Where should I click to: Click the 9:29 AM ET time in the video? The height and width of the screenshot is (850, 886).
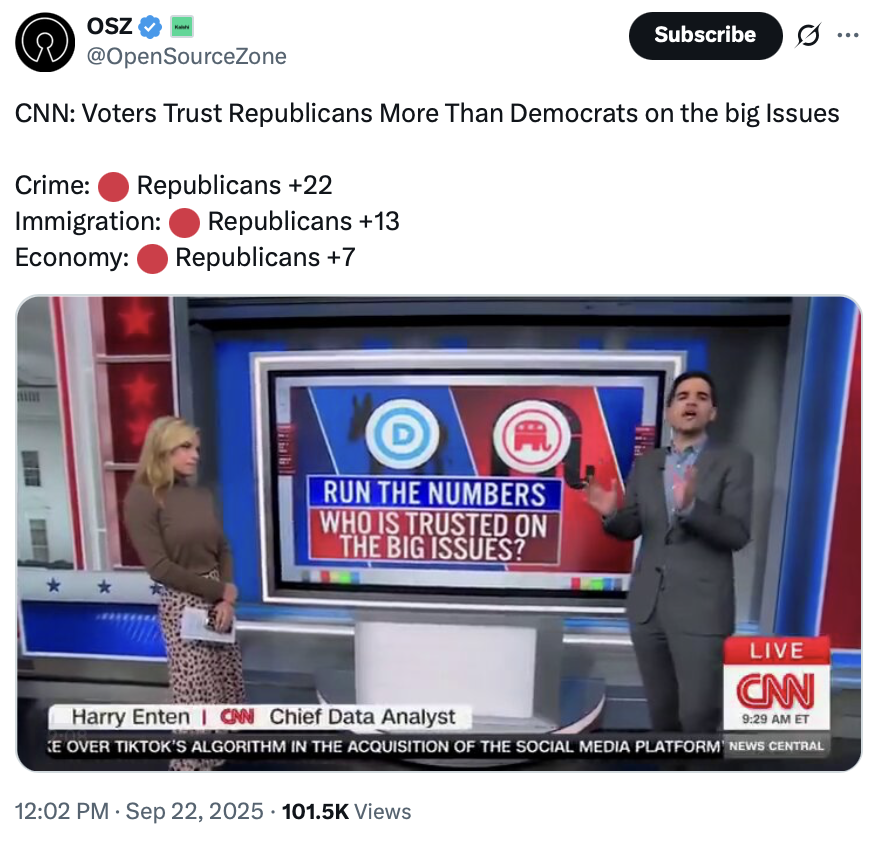pos(777,716)
